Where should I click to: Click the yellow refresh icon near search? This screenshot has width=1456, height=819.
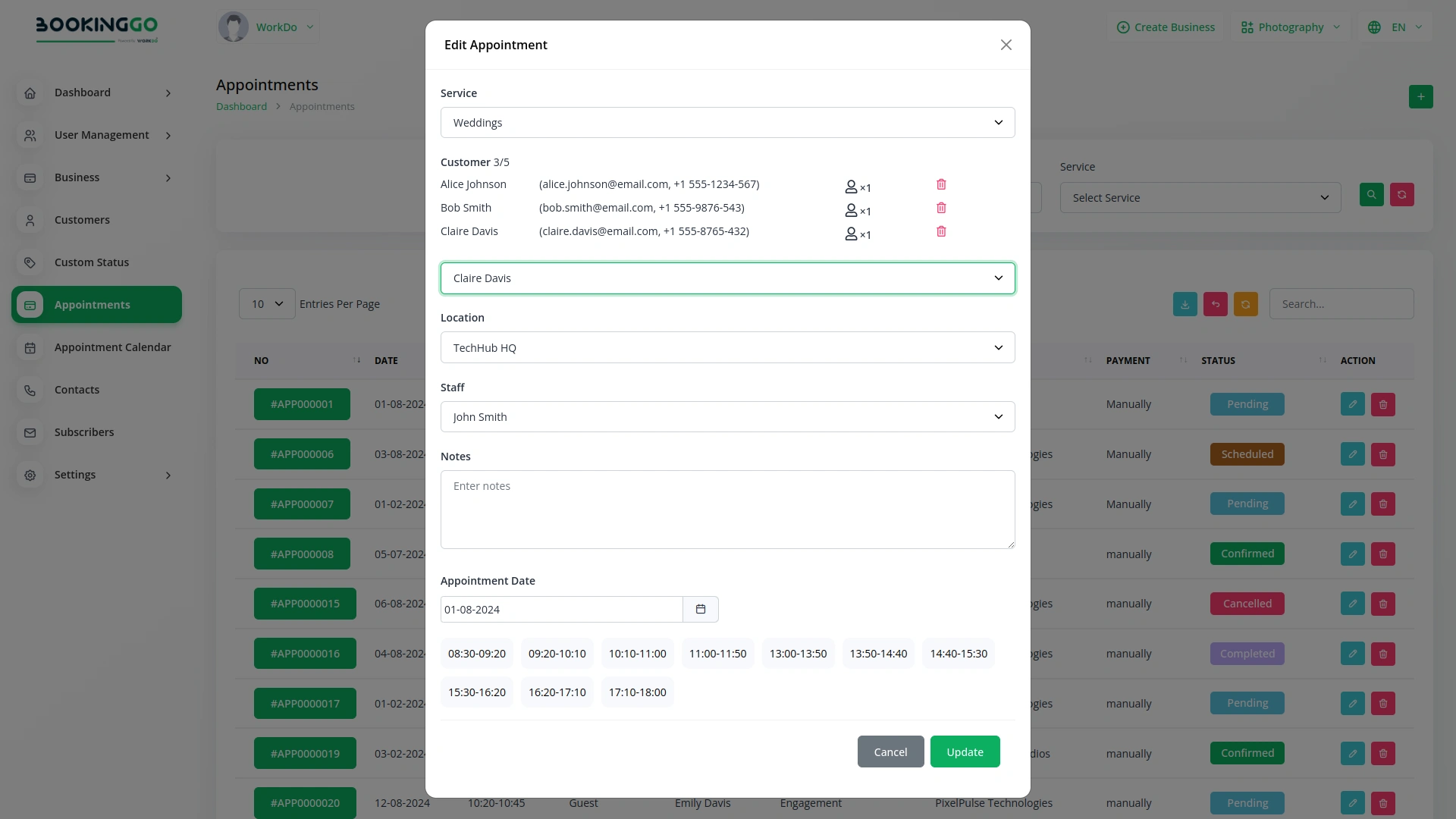tap(1246, 303)
